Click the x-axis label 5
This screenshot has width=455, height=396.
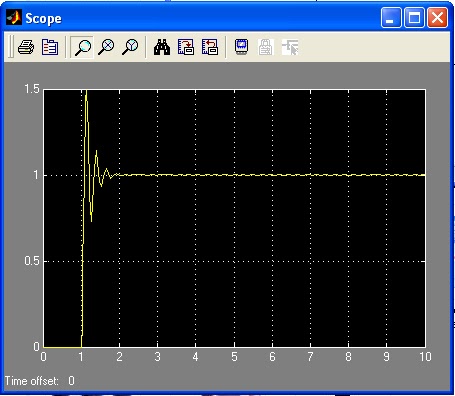click(x=234, y=357)
